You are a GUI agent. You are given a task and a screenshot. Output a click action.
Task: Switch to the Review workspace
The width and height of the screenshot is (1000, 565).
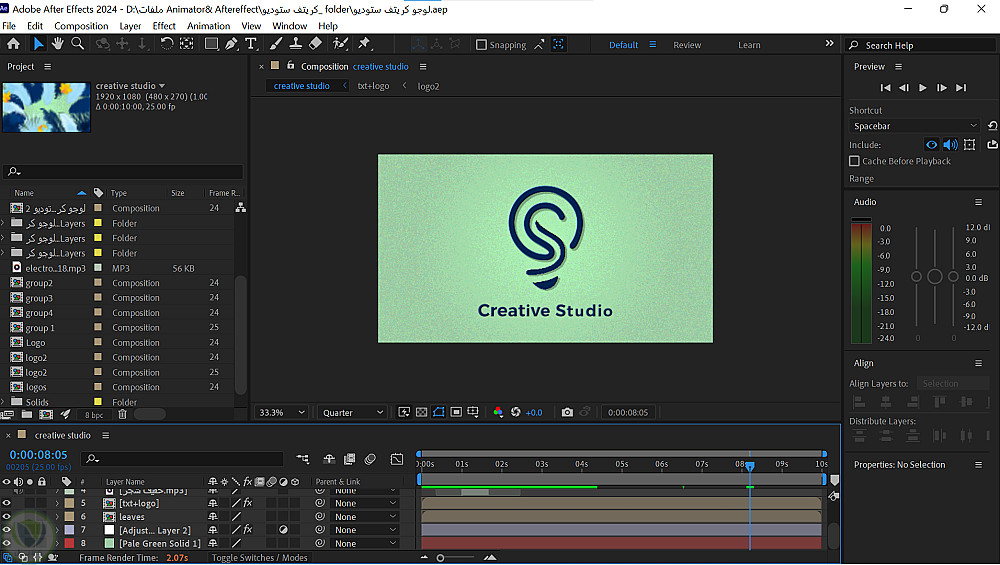pyautogui.click(x=687, y=45)
